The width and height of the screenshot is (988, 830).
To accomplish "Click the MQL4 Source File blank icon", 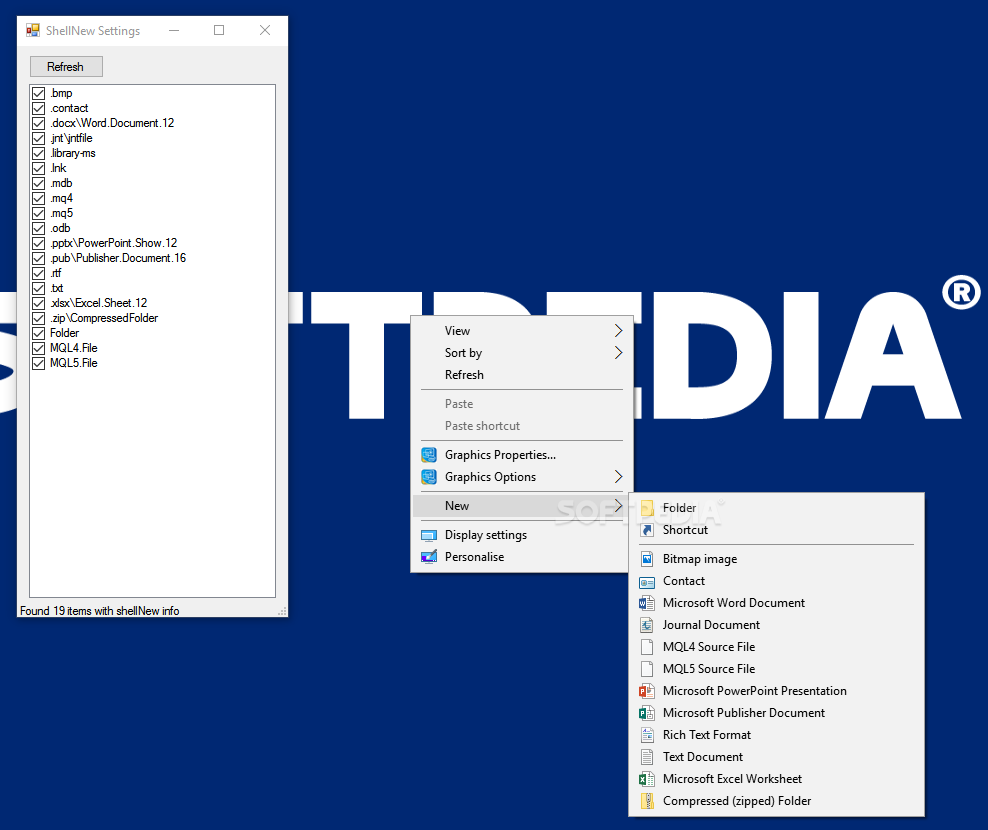I will coord(647,647).
